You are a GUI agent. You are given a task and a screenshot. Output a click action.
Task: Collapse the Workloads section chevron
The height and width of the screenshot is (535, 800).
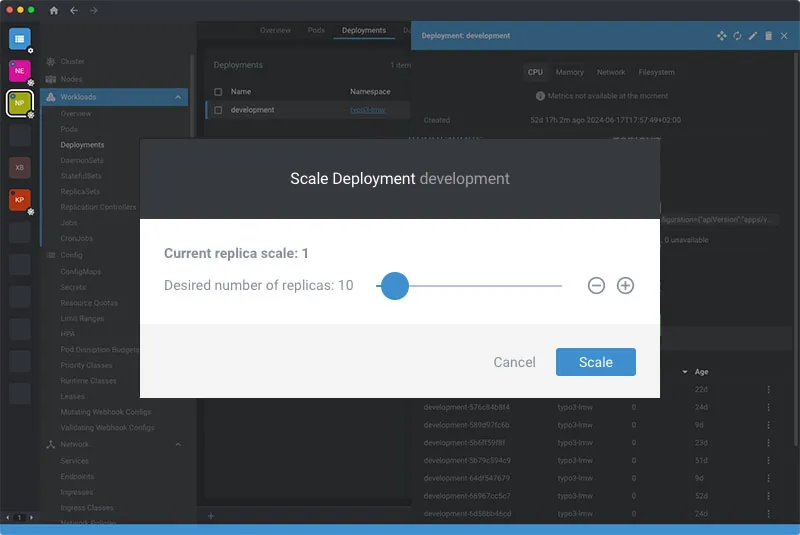tap(178, 97)
